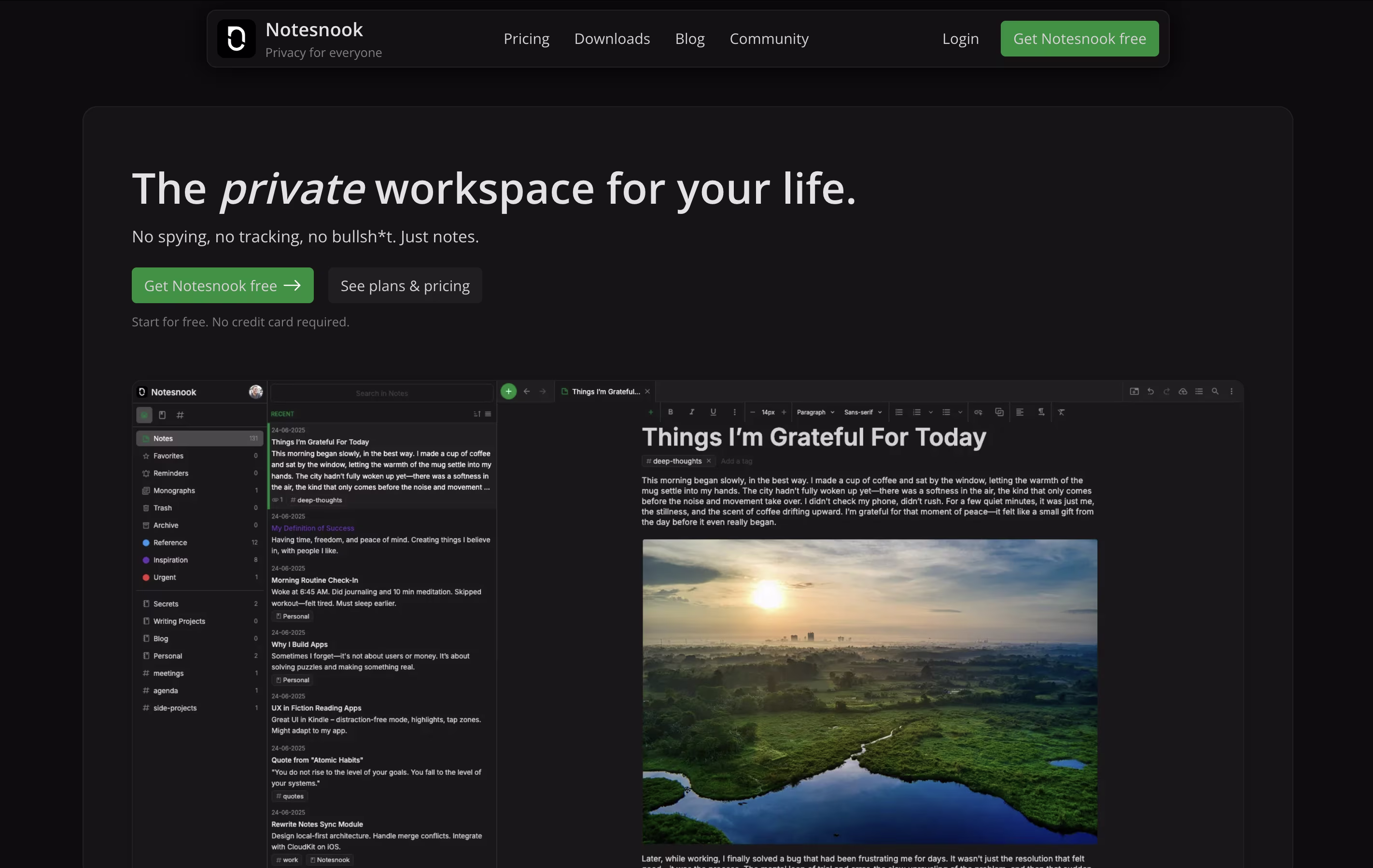This screenshot has width=1373, height=868.
Task: Increase the font size with plus
Action: (x=784, y=412)
